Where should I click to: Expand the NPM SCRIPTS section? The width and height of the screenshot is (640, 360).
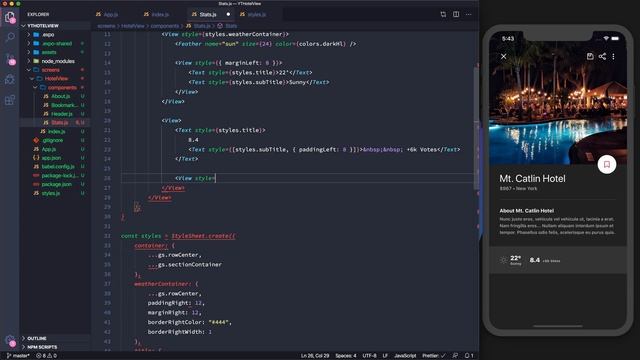[x=55, y=347]
